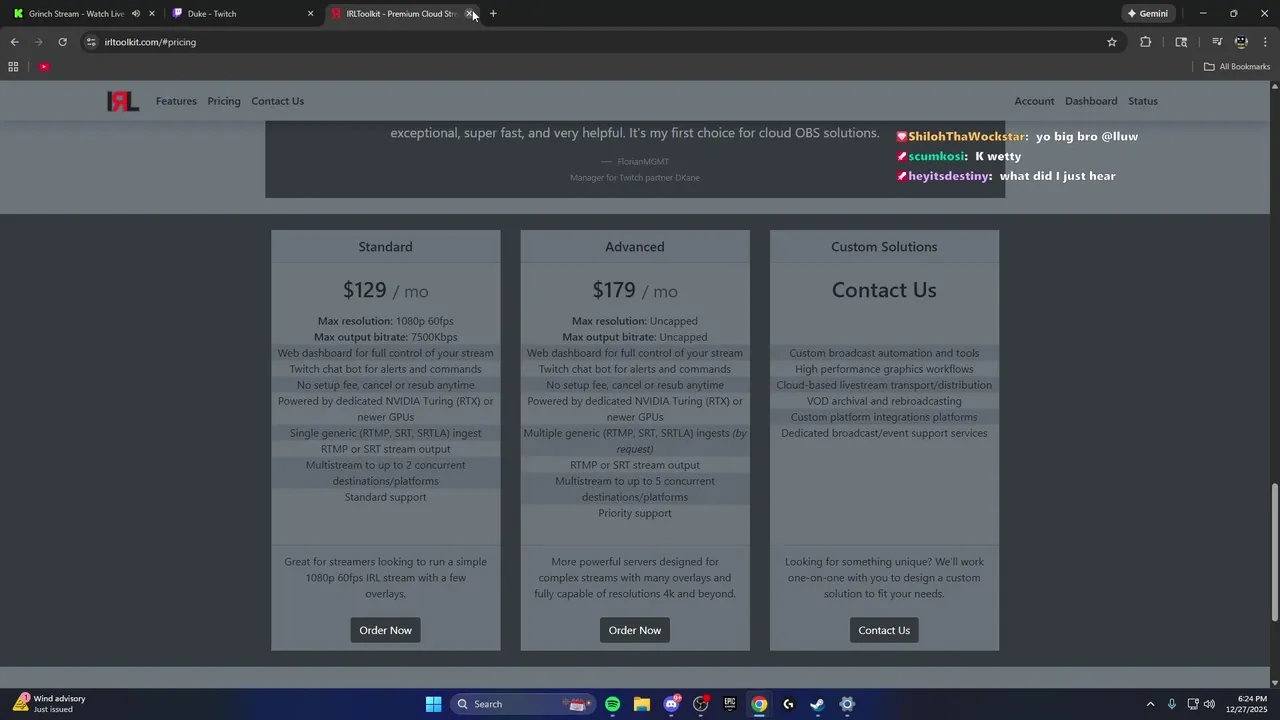Viewport: 1280px width, 720px height.
Task: Open the YouTube bookmark
Action: tap(44, 67)
